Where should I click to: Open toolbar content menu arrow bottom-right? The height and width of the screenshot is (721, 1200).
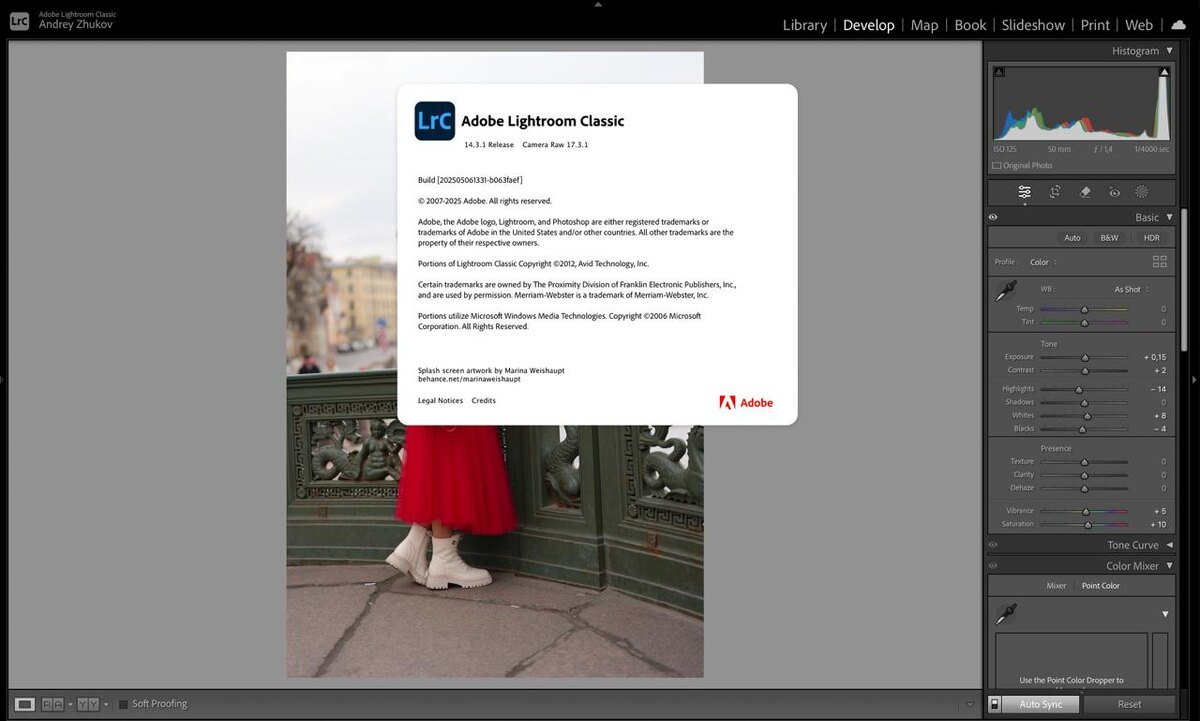pos(970,704)
